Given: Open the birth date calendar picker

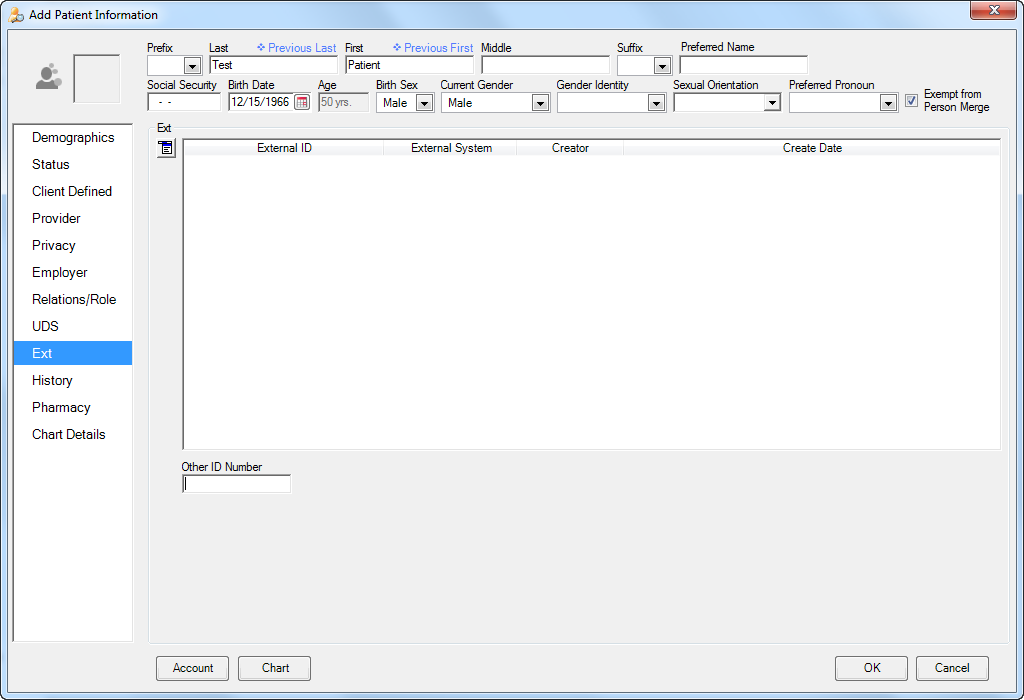Looking at the screenshot, I should (302, 103).
